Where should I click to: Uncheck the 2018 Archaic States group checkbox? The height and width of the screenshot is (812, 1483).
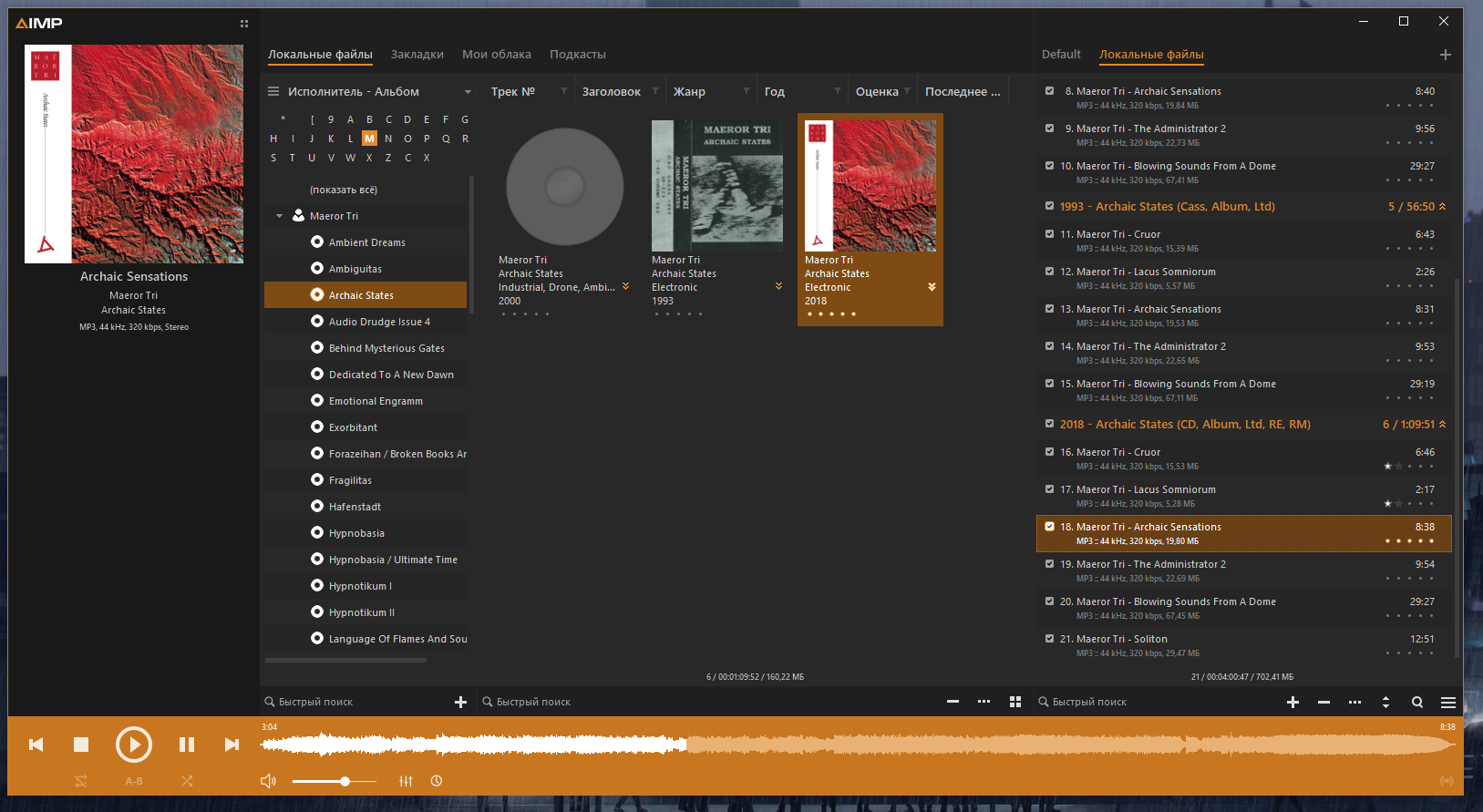tap(1050, 424)
